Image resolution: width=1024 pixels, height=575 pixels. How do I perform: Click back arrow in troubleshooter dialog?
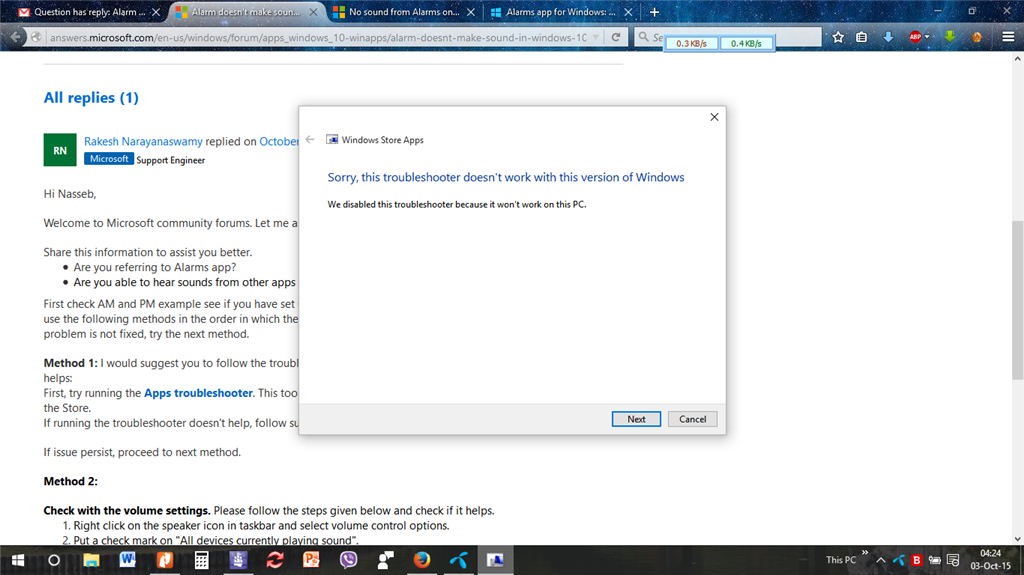[310, 139]
